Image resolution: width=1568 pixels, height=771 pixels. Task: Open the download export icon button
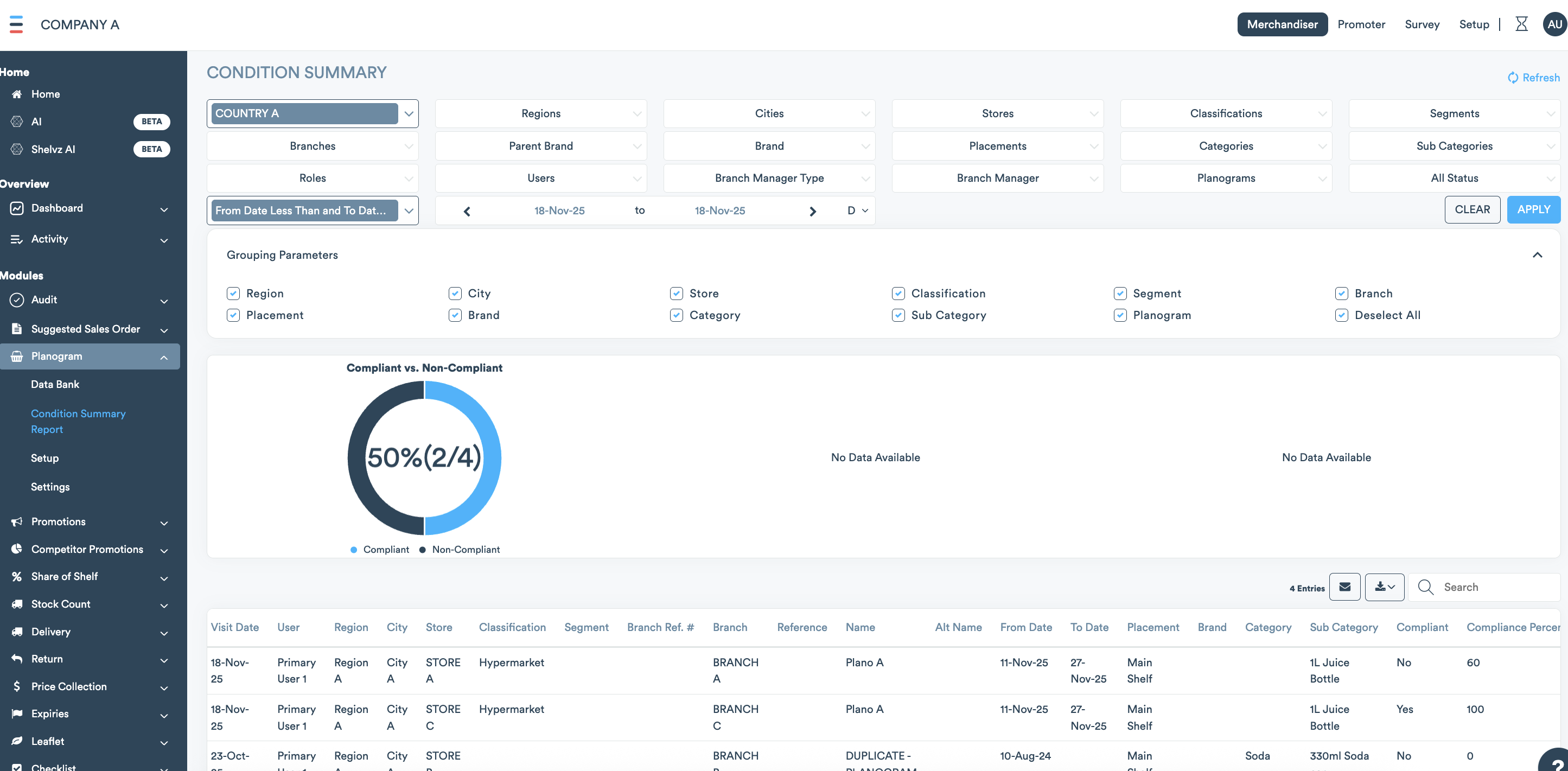pyautogui.click(x=1384, y=587)
